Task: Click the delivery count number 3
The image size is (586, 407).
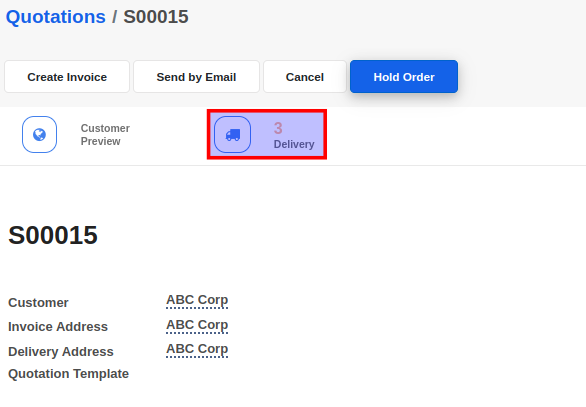Action: tap(278, 128)
